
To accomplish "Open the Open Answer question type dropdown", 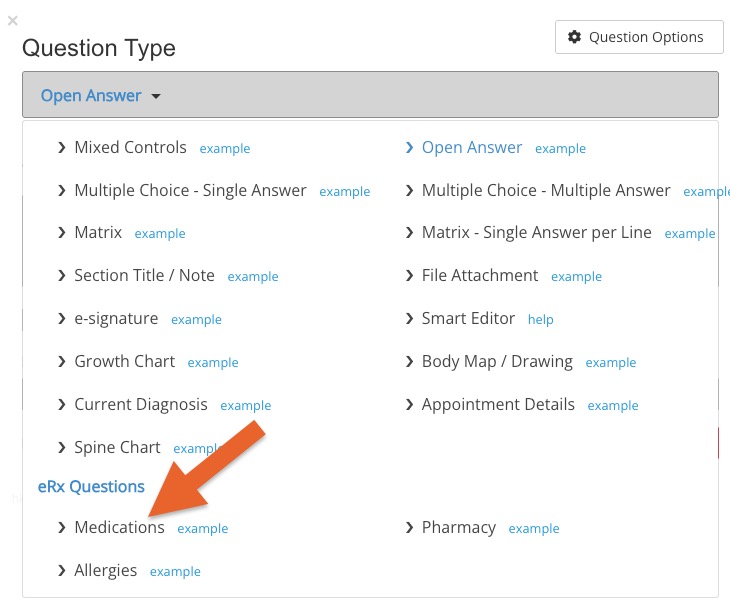I will (x=100, y=96).
